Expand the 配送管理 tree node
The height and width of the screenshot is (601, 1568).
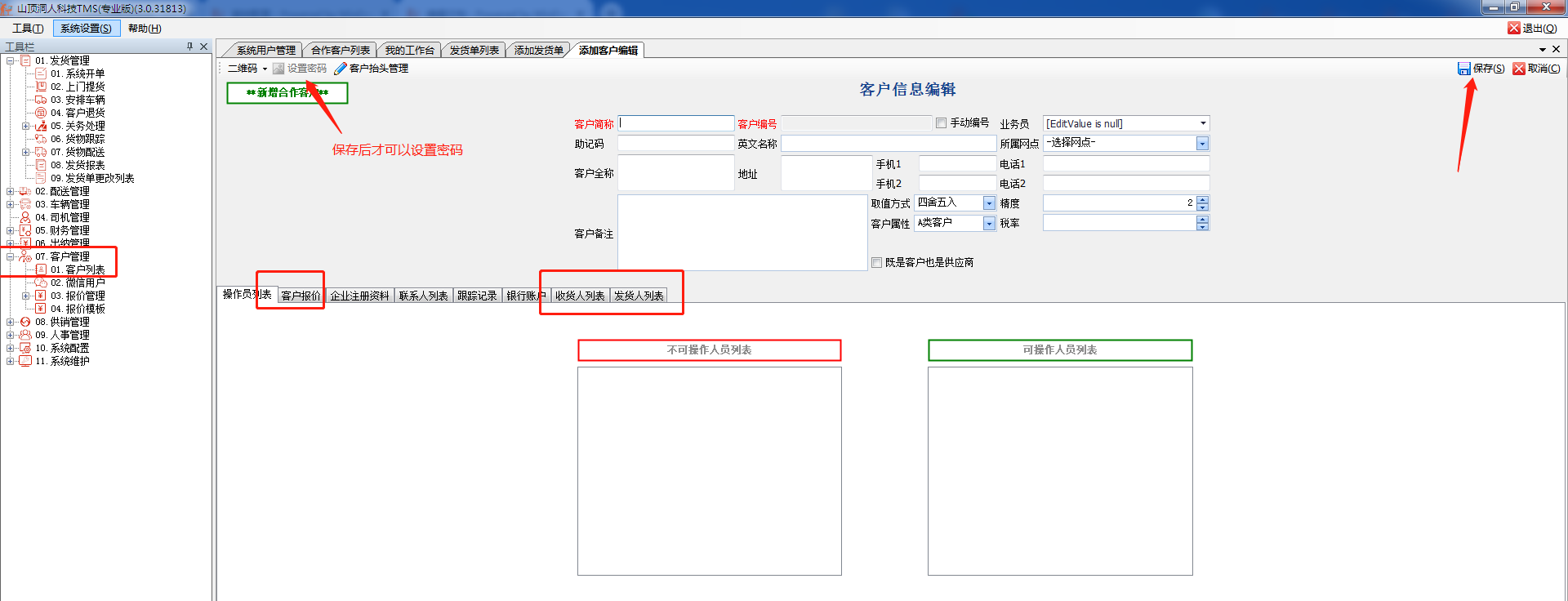pyautogui.click(x=10, y=191)
